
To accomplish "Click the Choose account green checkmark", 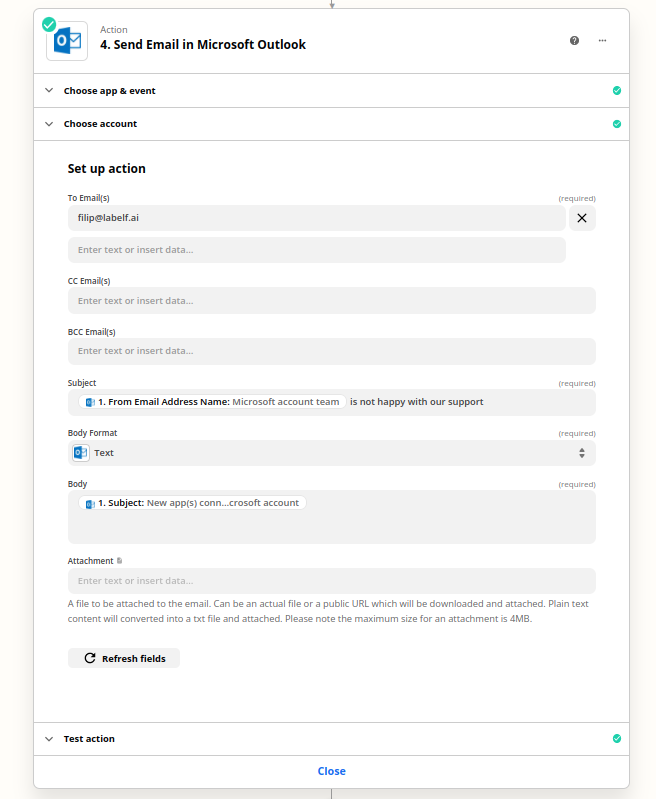I will tap(616, 124).
